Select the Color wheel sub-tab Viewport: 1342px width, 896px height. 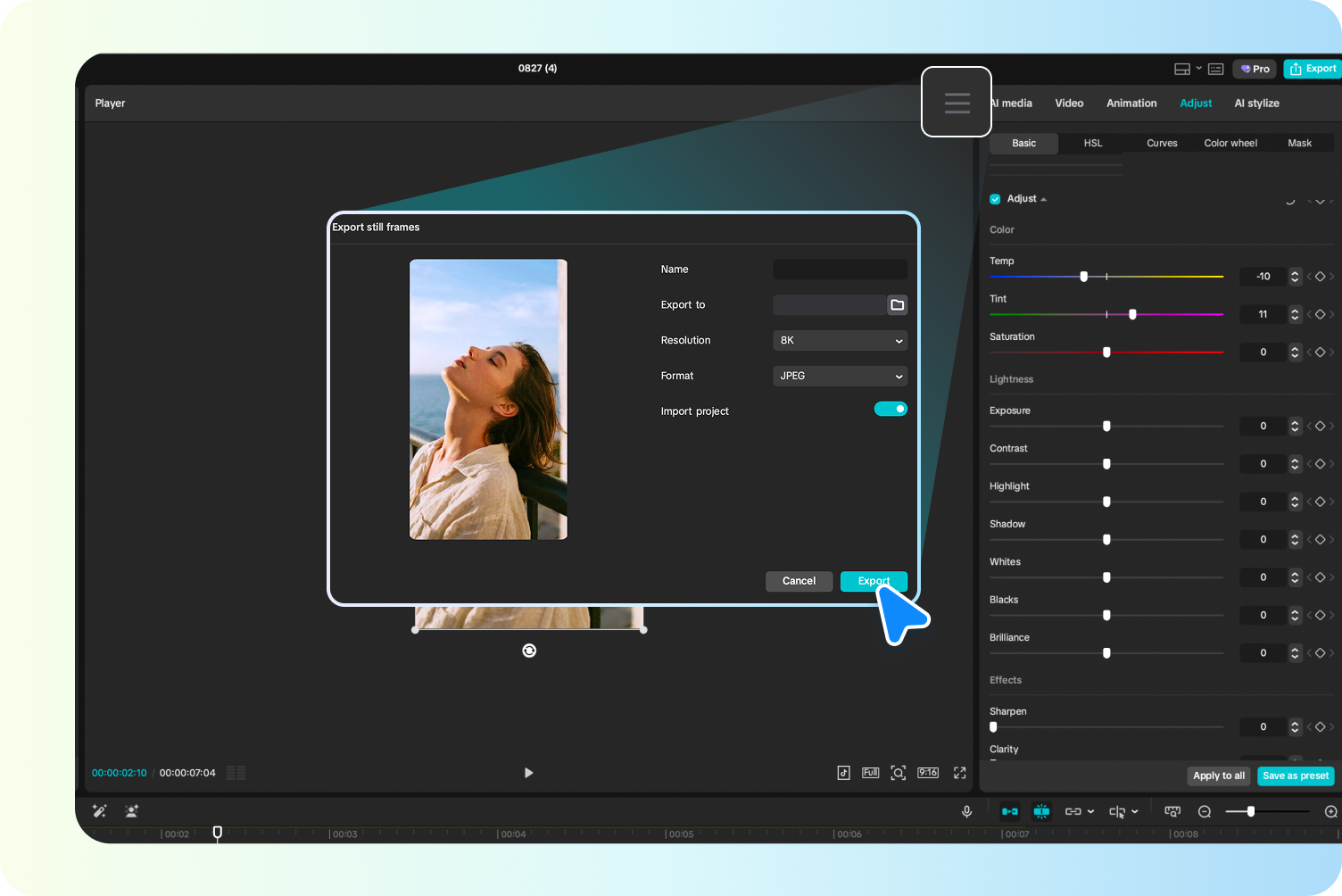tap(1230, 143)
